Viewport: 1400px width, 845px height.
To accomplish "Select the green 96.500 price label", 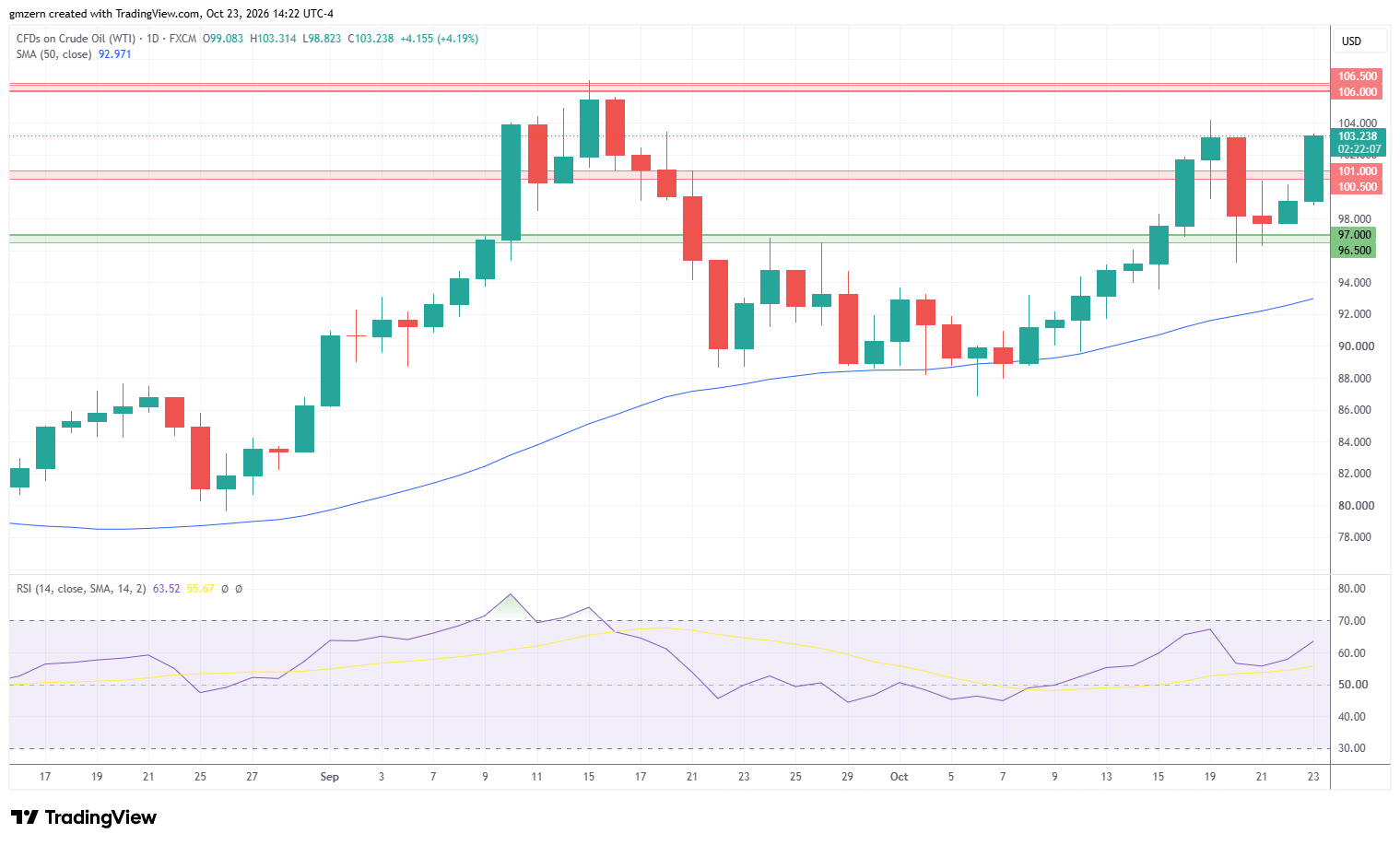I will (x=1355, y=251).
